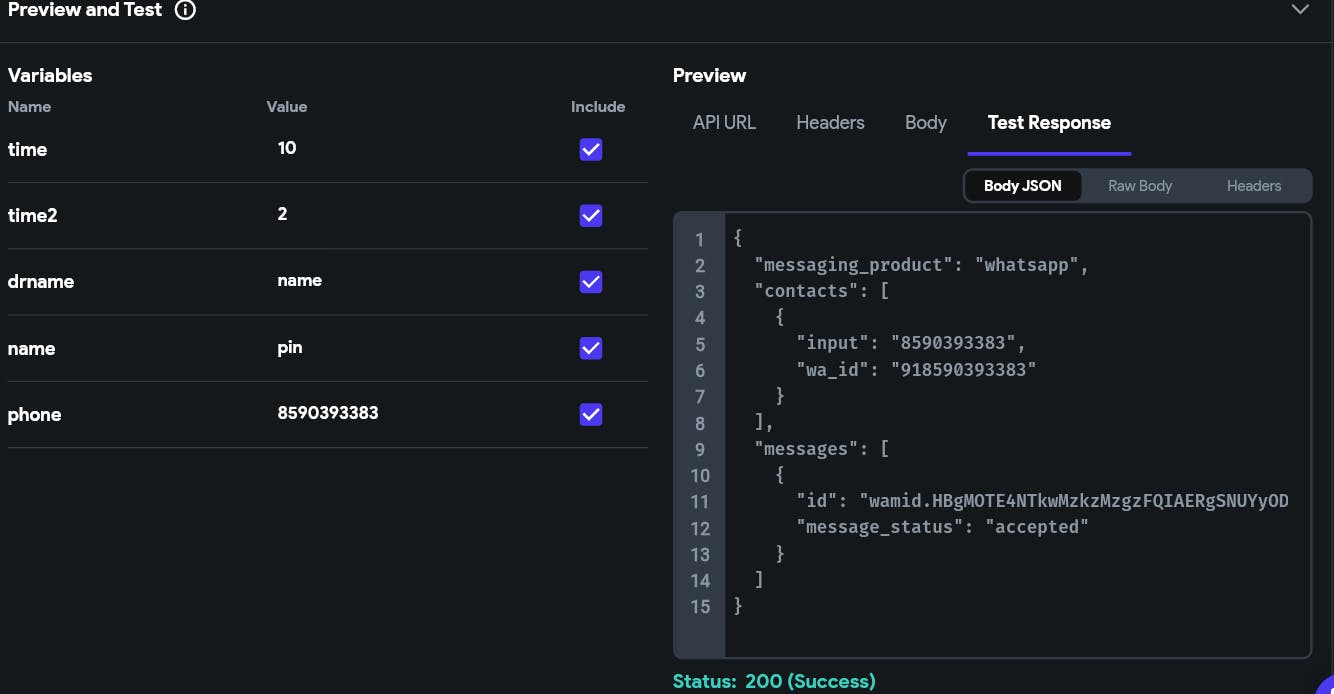Screen dimensions: 1334x694
Task: Switch response view to Raw Body
Action: tap(1139, 186)
